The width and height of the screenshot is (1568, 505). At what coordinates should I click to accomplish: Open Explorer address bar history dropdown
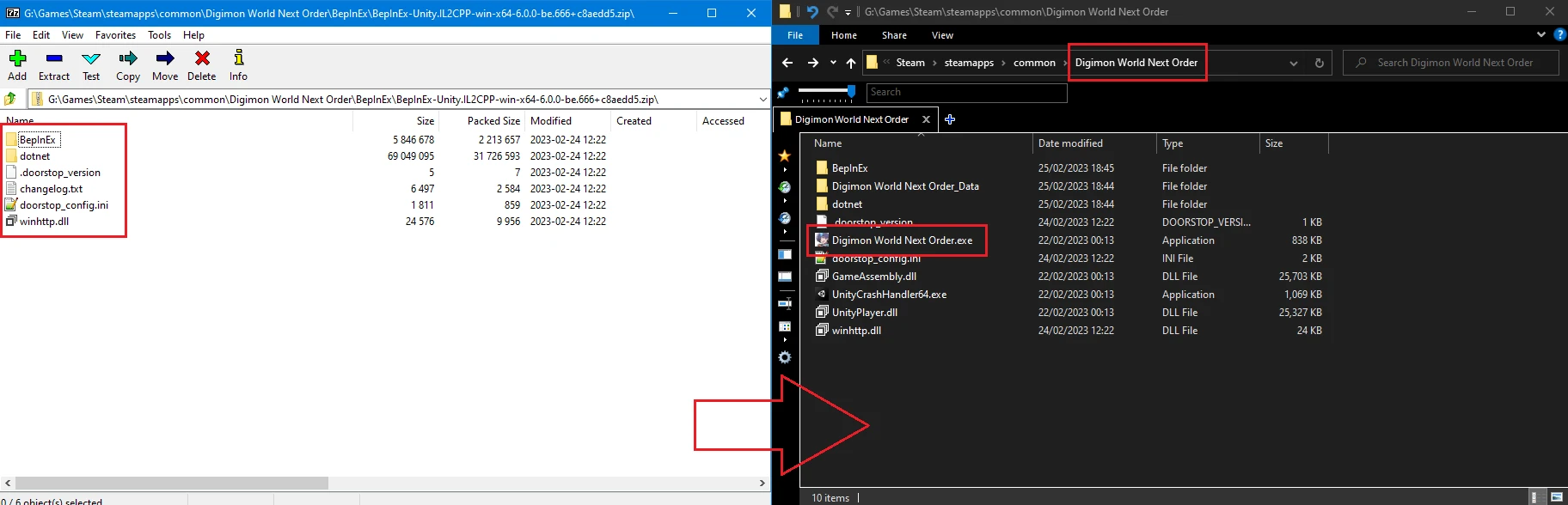click(1293, 63)
